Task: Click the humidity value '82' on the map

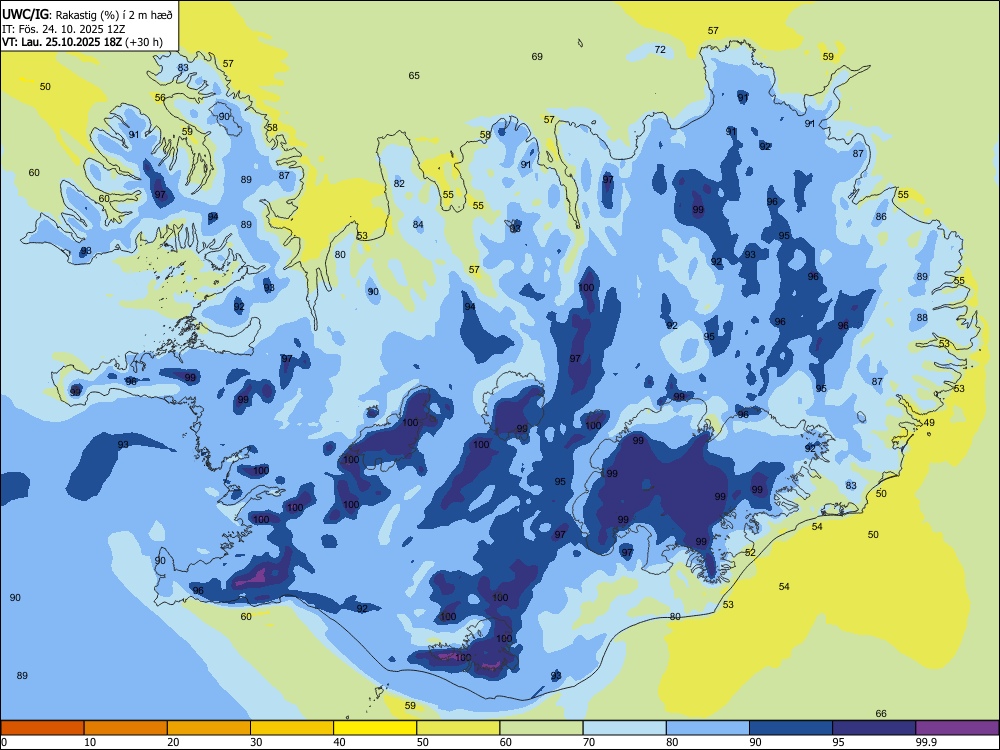Action: point(399,184)
